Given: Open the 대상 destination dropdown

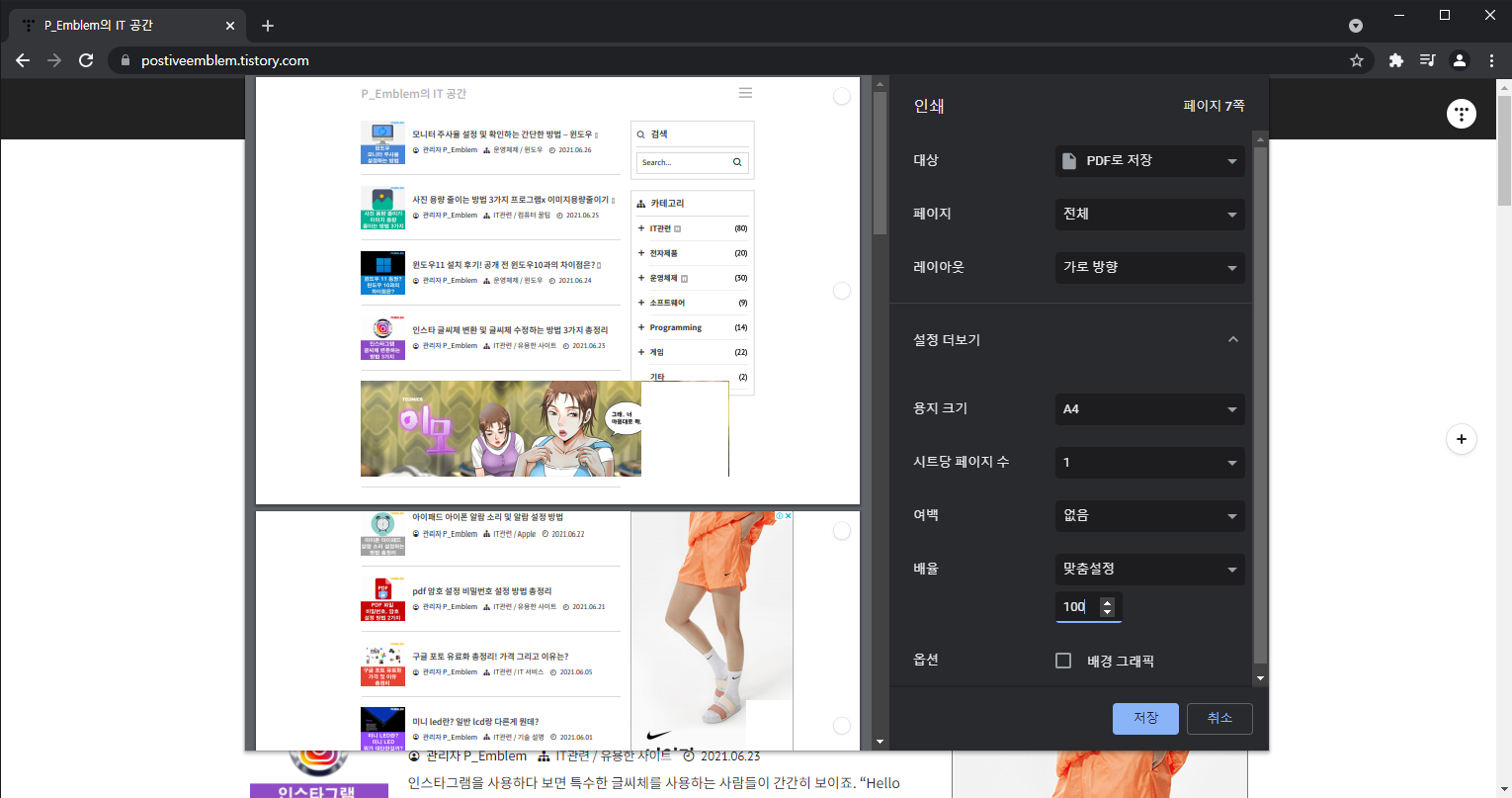Looking at the screenshot, I should click(1149, 160).
